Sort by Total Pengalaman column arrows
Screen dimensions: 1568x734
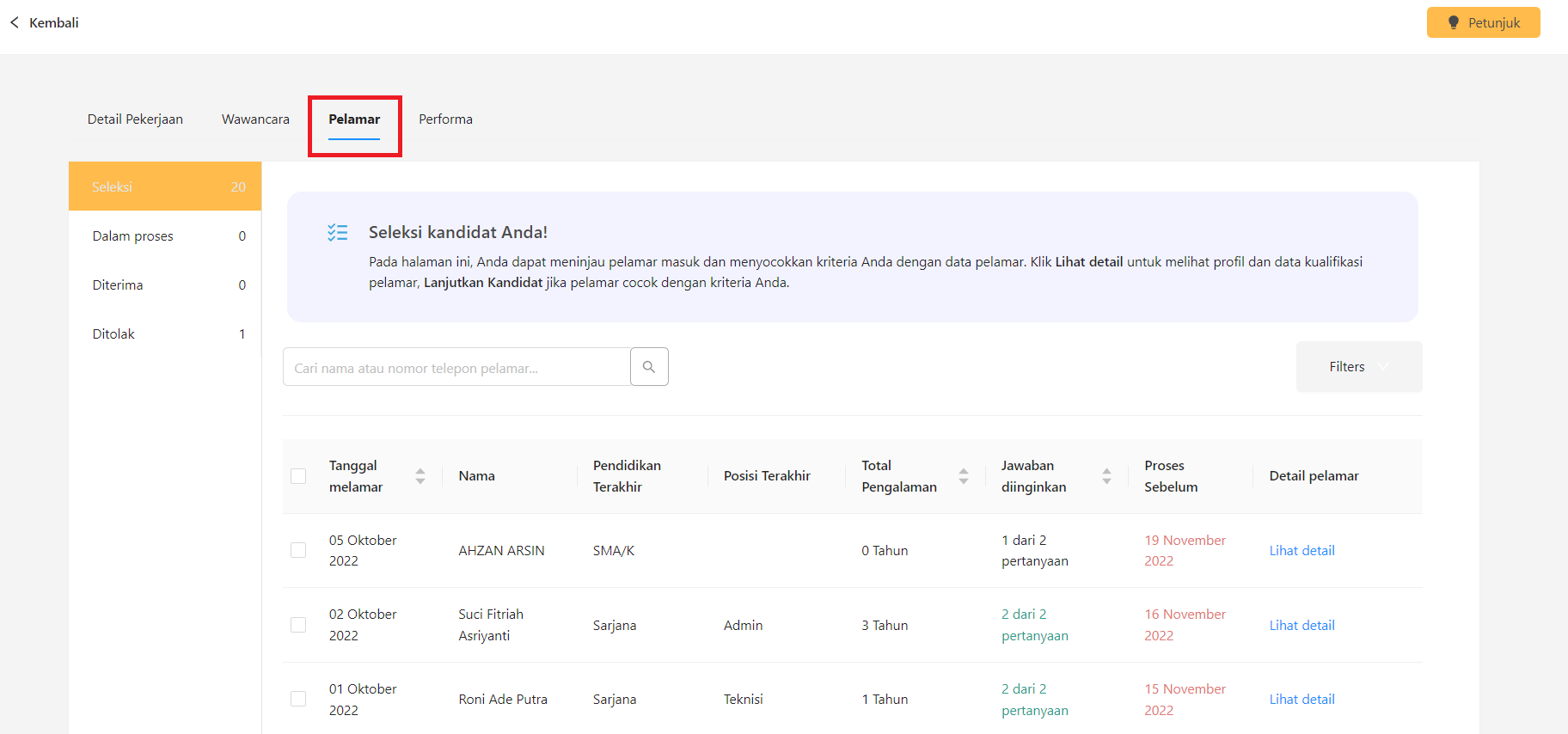pyautogui.click(x=964, y=476)
